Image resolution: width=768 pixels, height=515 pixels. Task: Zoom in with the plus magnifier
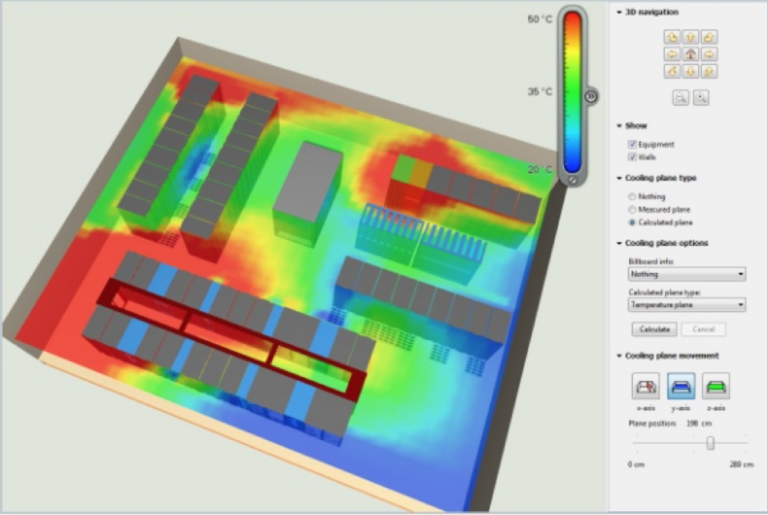(x=701, y=97)
